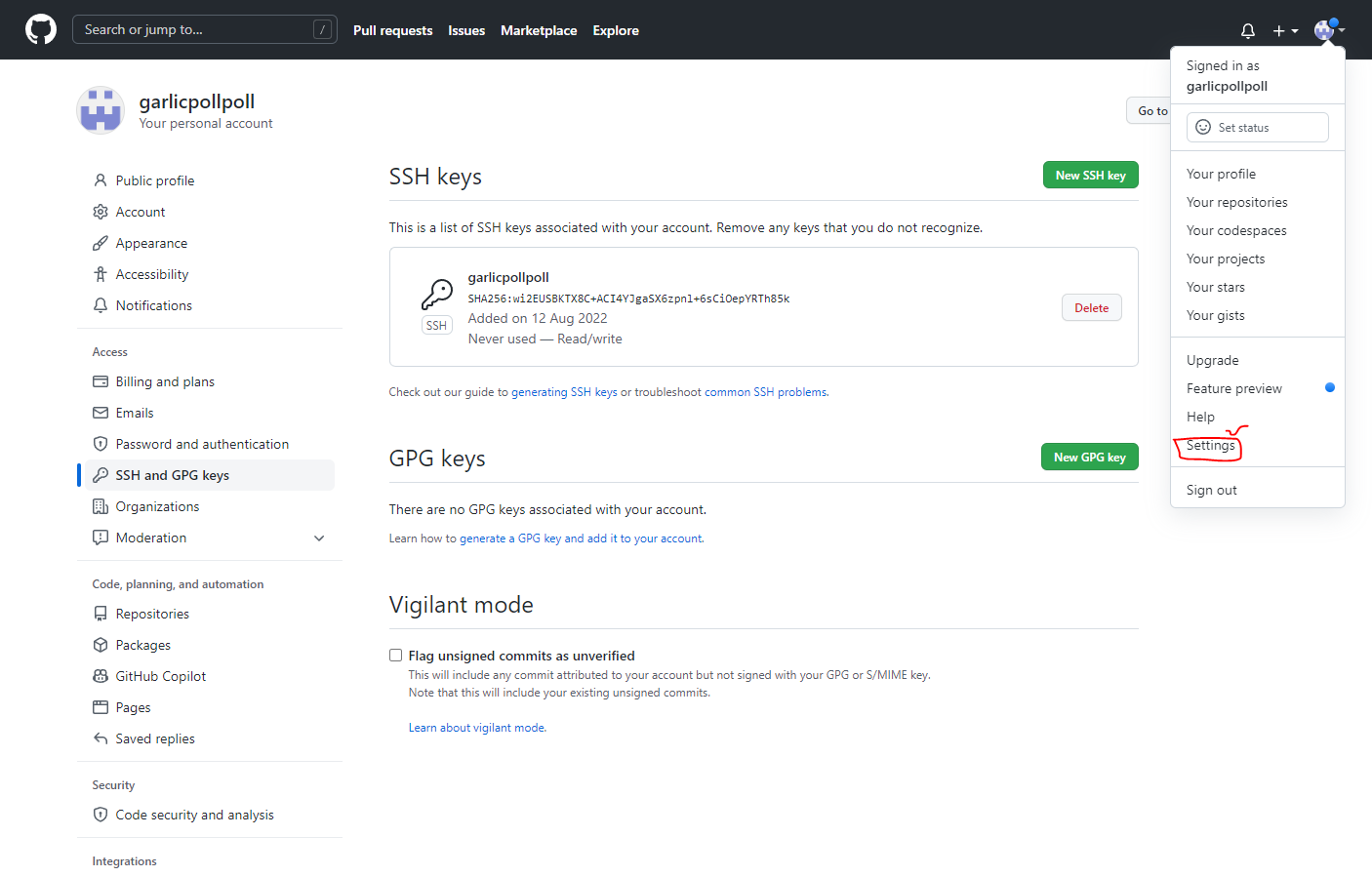Enable Flag unsigned commits as unverified checkbox

(x=395, y=656)
